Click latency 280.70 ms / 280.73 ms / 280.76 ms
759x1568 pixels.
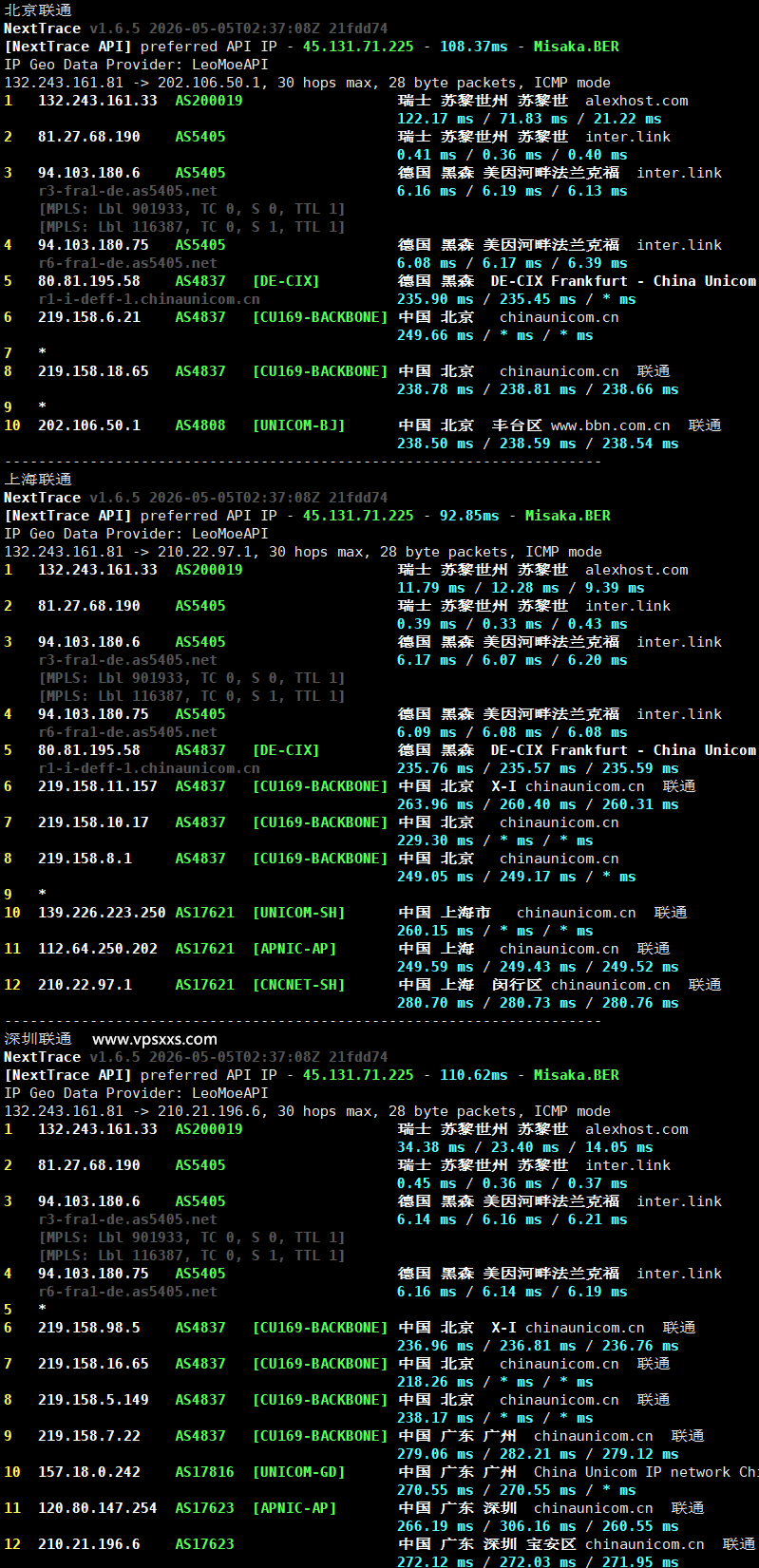[538, 1003]
